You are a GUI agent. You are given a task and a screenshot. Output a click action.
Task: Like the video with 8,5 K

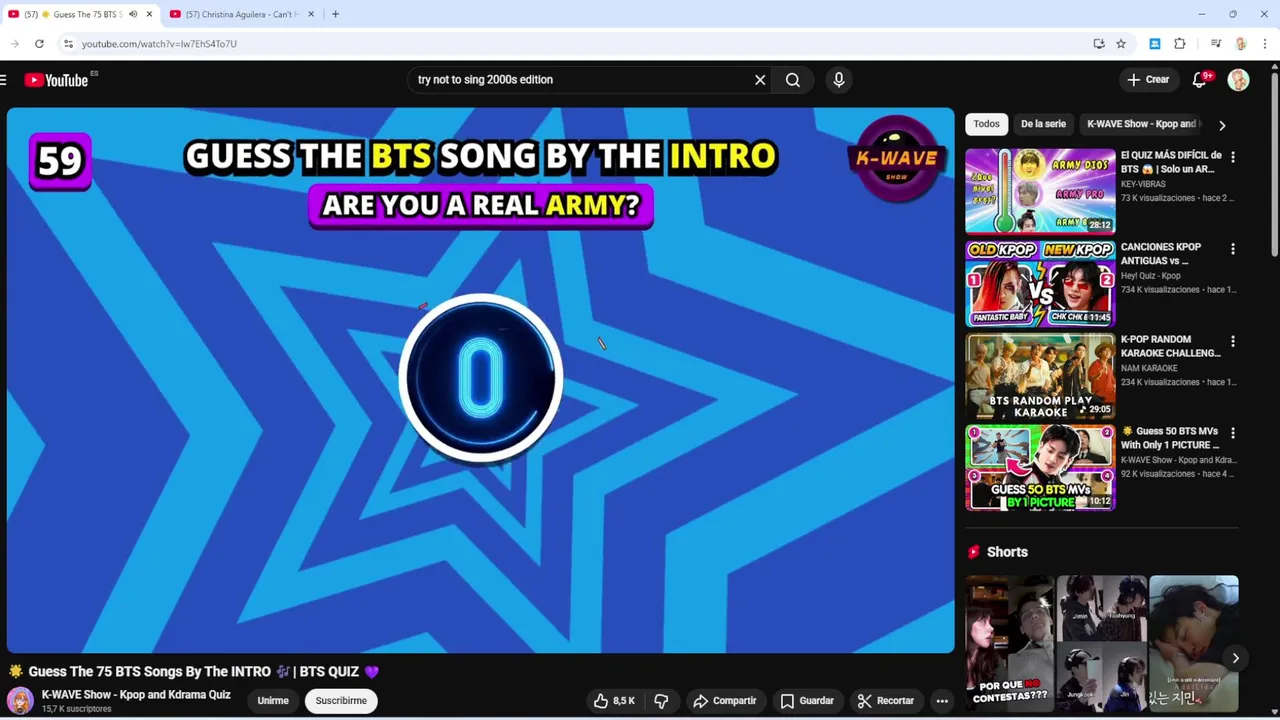tap(615, 701)
